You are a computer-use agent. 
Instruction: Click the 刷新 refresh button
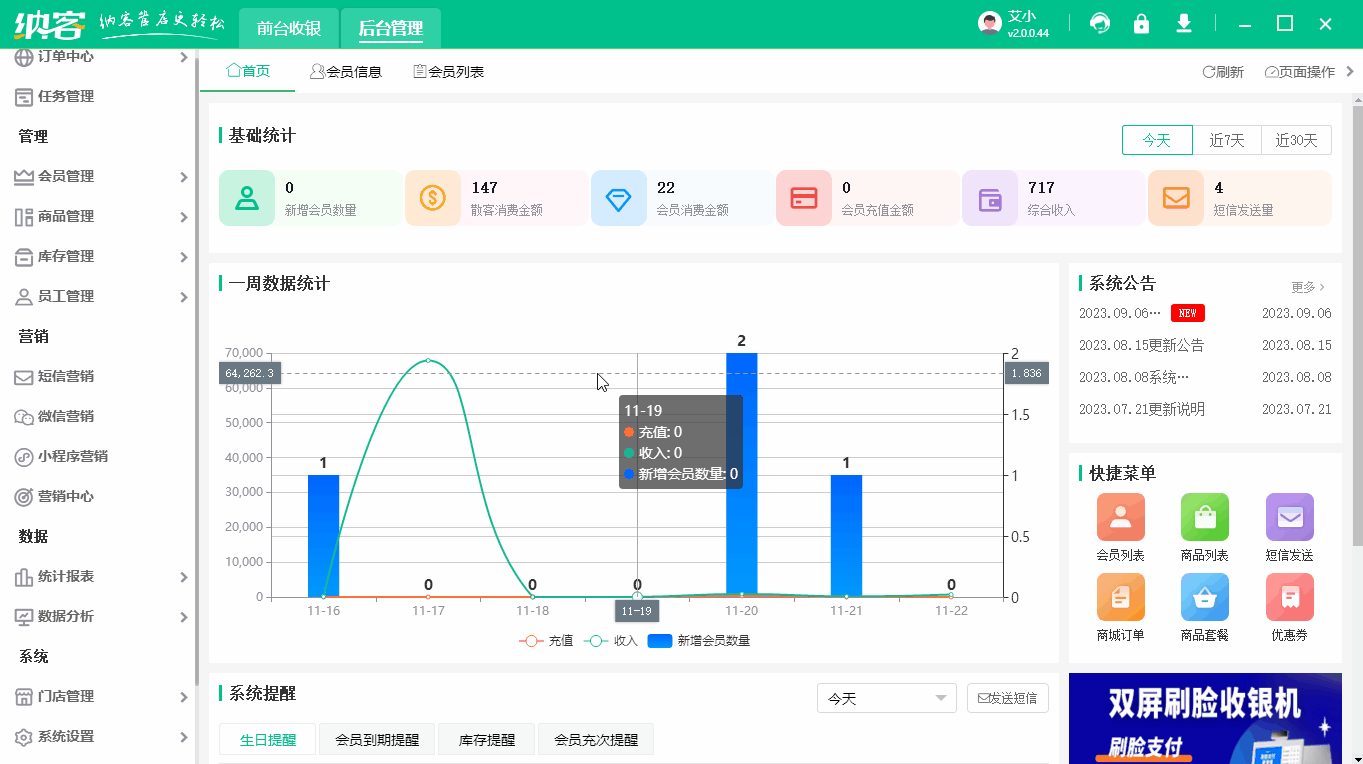click(1222, 71)
